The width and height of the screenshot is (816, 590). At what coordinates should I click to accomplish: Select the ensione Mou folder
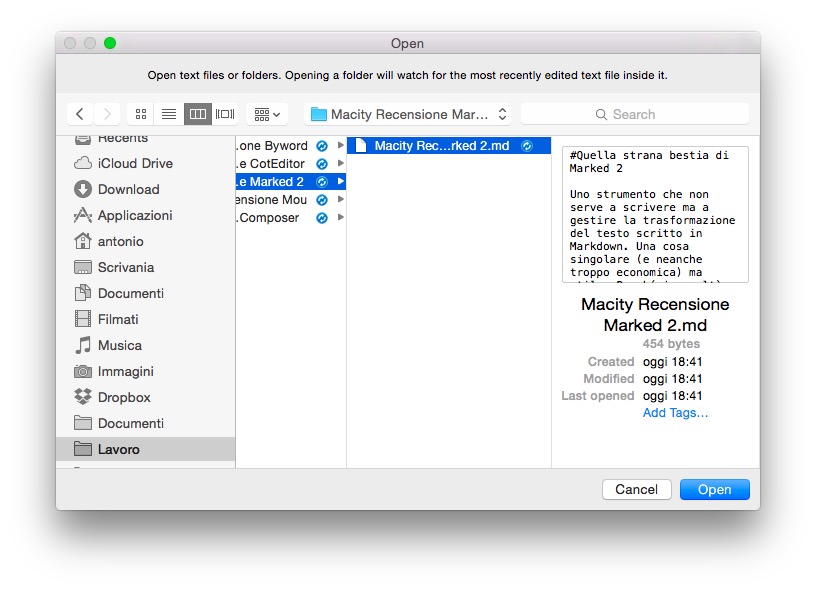click(290, 200)
